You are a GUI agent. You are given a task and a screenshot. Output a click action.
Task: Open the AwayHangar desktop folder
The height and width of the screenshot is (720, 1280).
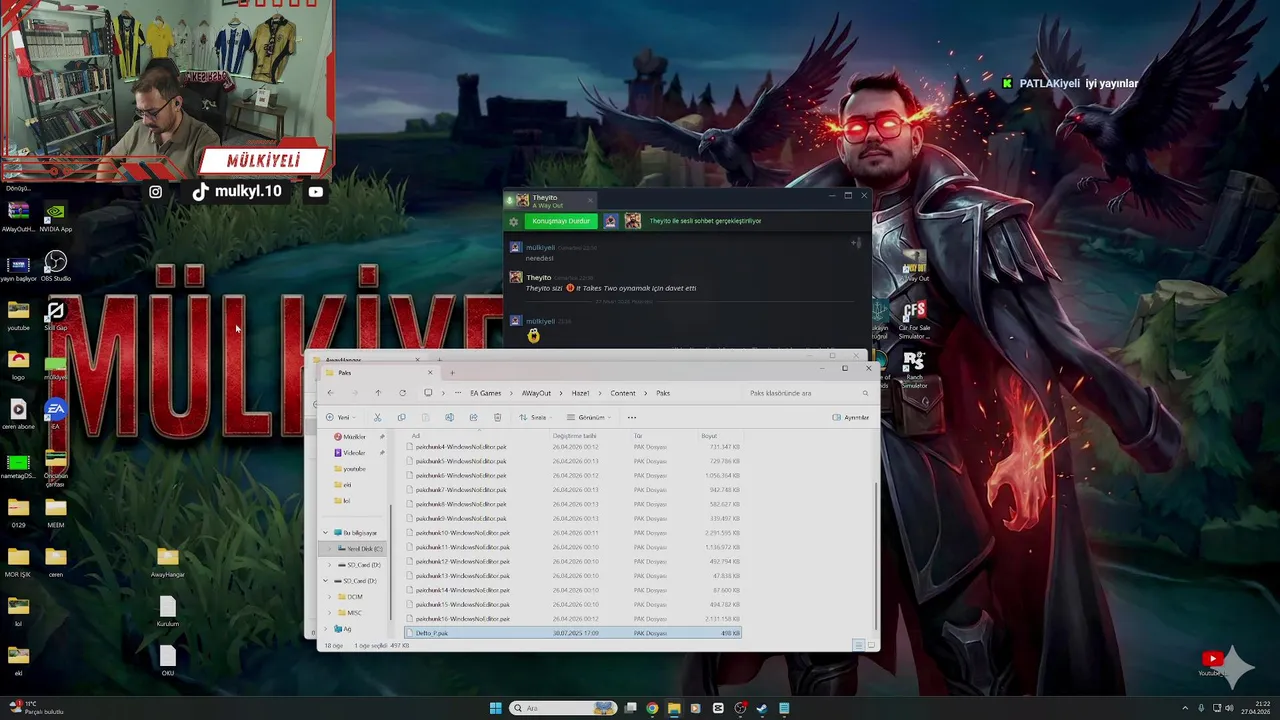(x=167, y=562)
